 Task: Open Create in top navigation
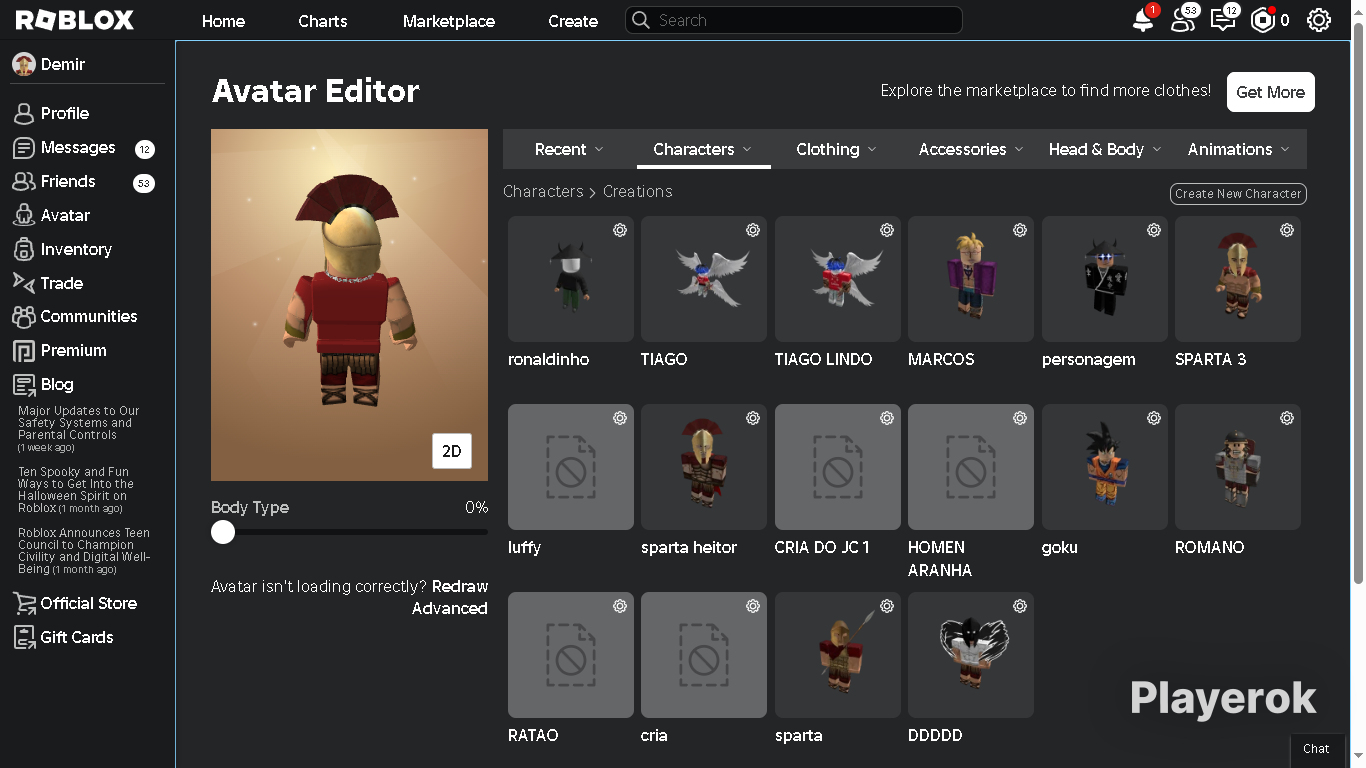pos(573,21)
